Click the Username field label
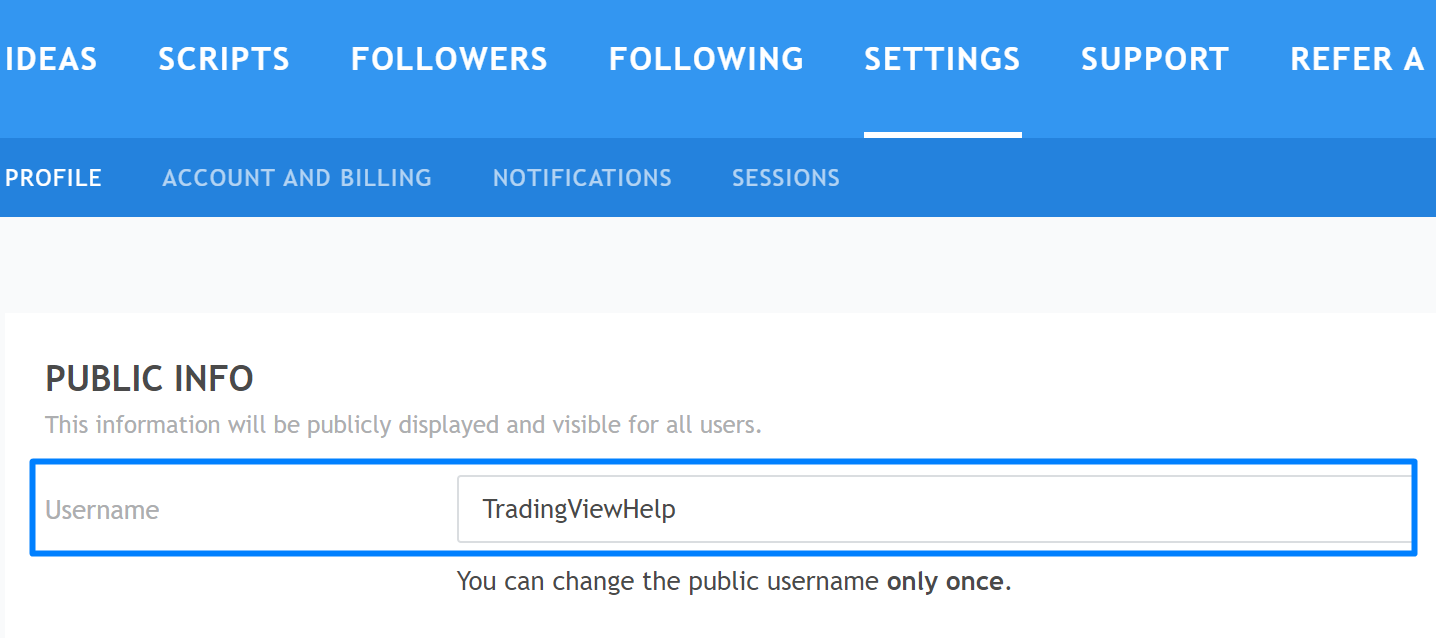The height and width of the screenshot is (638, 1436). coord(101,509)
